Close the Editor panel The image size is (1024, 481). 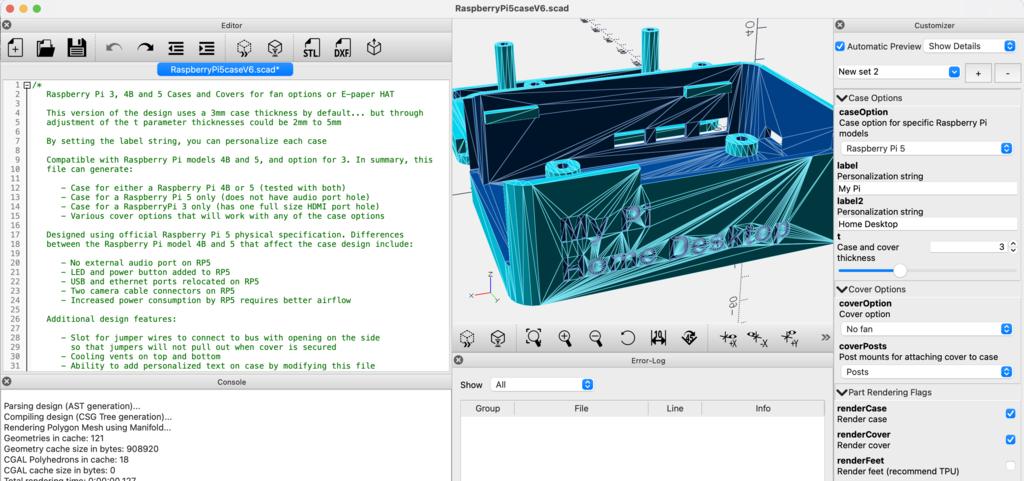6,25
